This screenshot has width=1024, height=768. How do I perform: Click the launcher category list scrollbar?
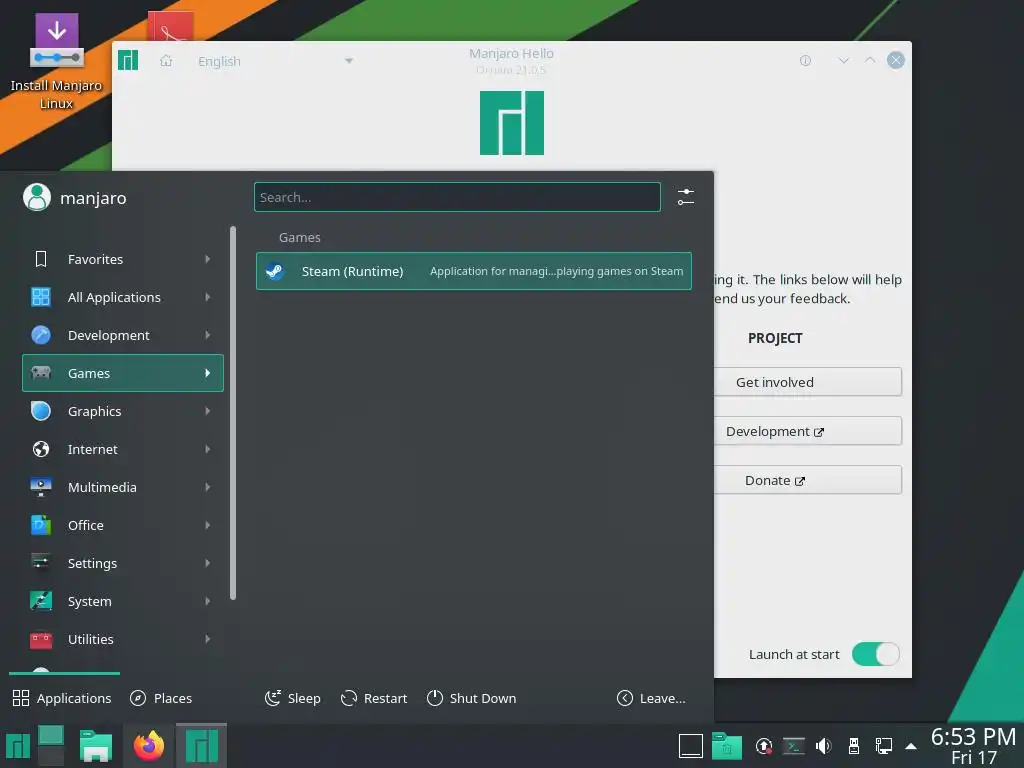[x=233, y=413]
